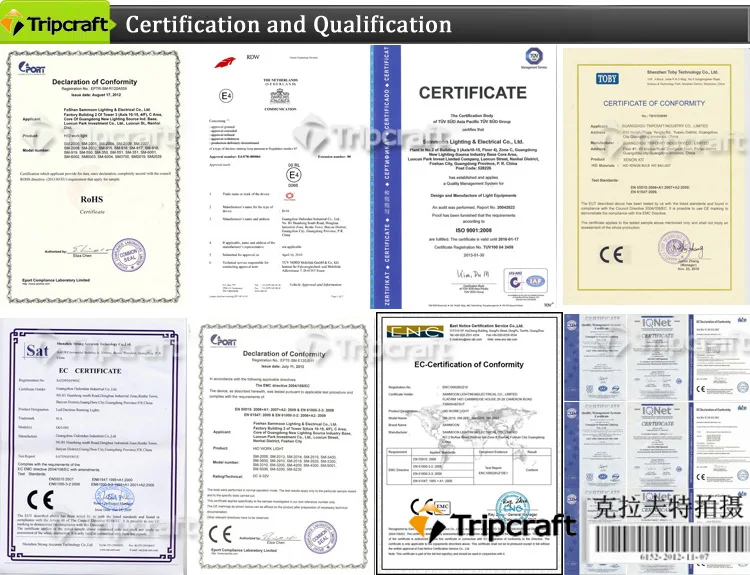The image size is (750, 575).
Task: Click the Sat logo
Action: [36, 351]
